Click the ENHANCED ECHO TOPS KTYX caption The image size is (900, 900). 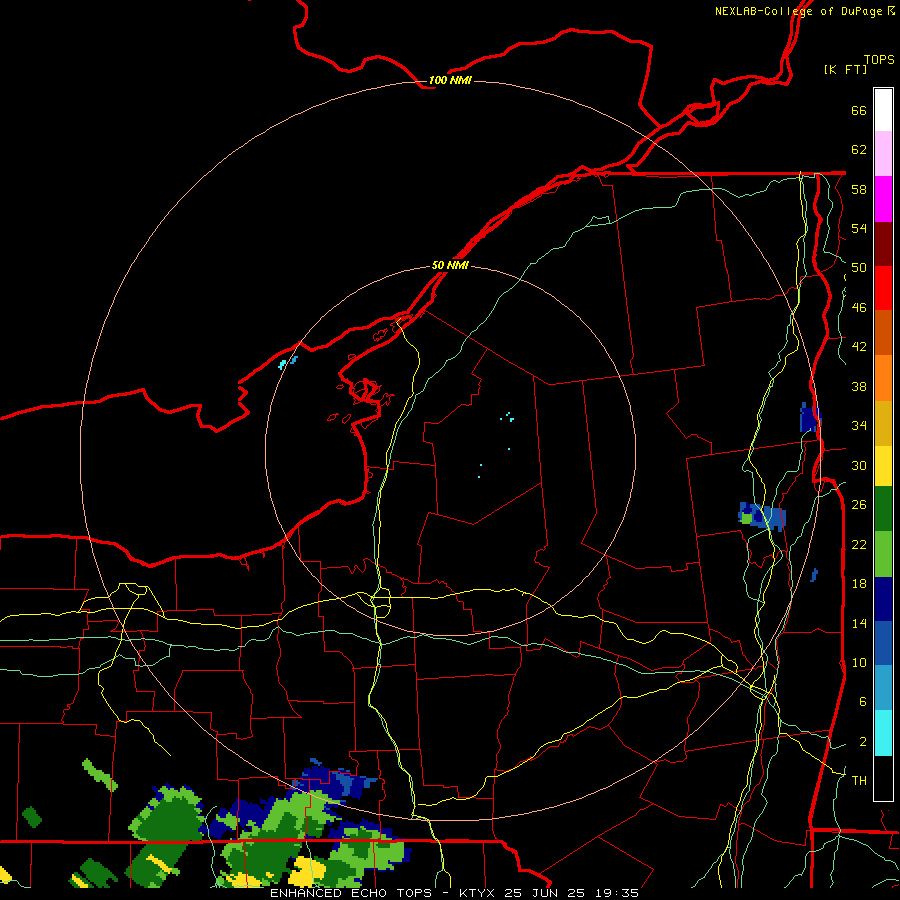454,893
